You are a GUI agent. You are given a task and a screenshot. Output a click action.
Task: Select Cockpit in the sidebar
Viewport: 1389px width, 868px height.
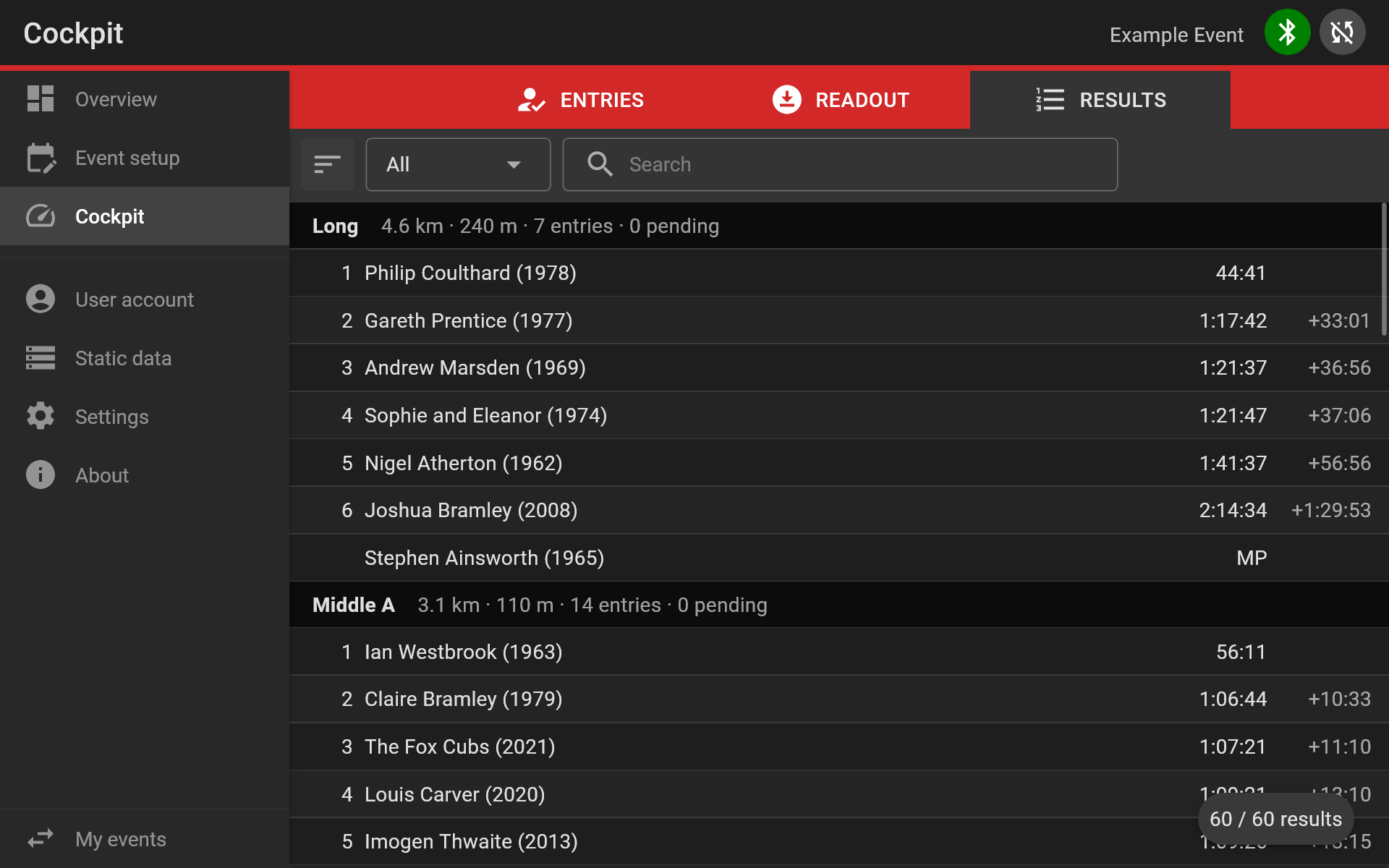point(145,216)
